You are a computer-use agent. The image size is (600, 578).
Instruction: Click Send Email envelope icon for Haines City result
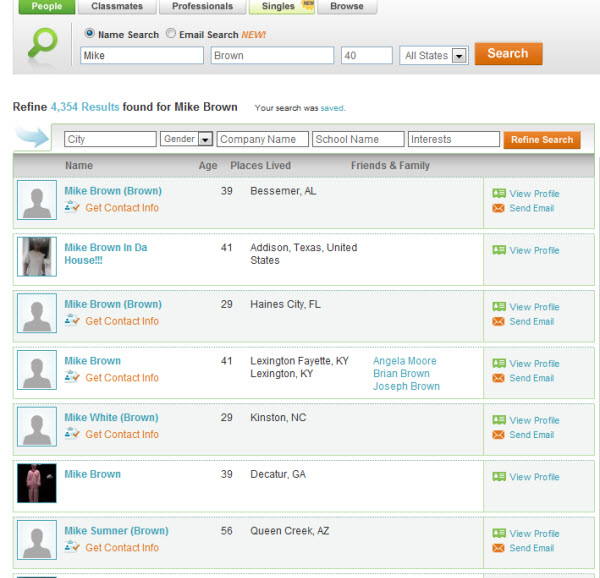498,322
